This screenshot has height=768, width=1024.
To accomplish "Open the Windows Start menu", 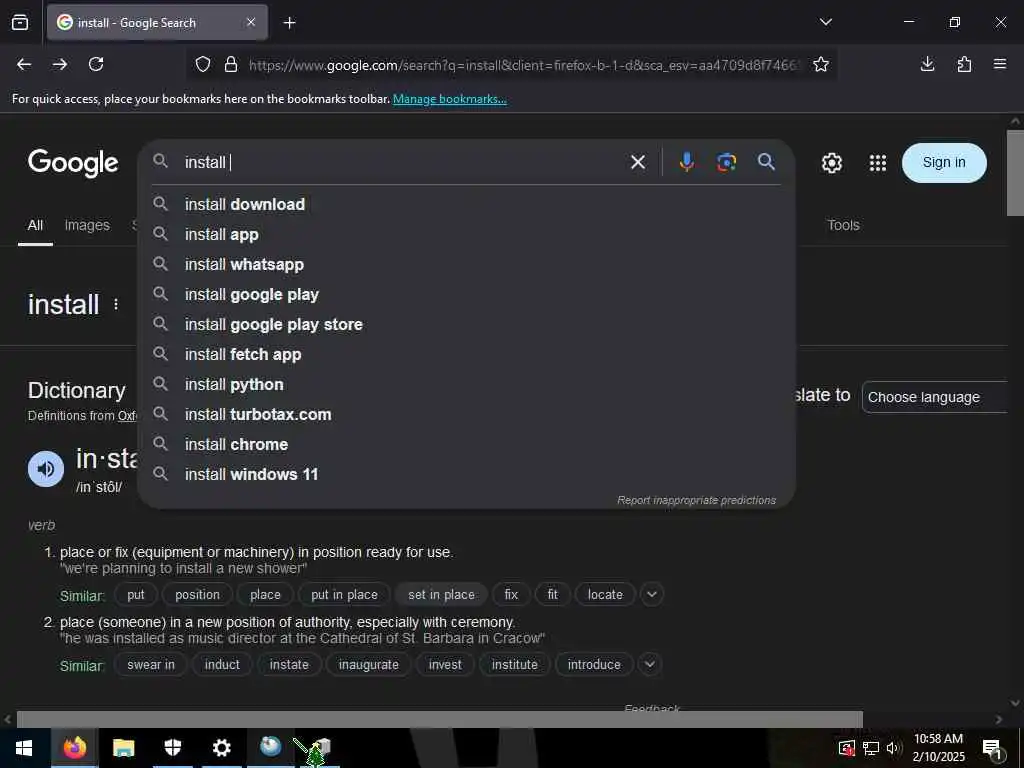I will pyautogui.click(x=24, y=748).
